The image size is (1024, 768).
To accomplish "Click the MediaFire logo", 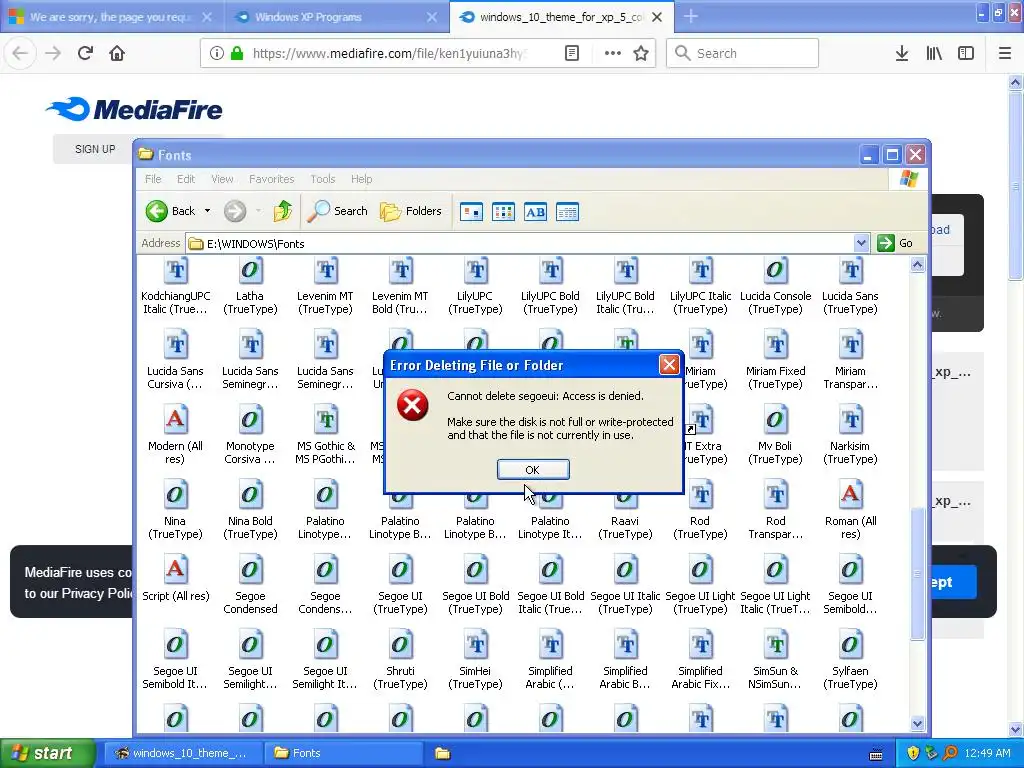I will click(134, 109).
